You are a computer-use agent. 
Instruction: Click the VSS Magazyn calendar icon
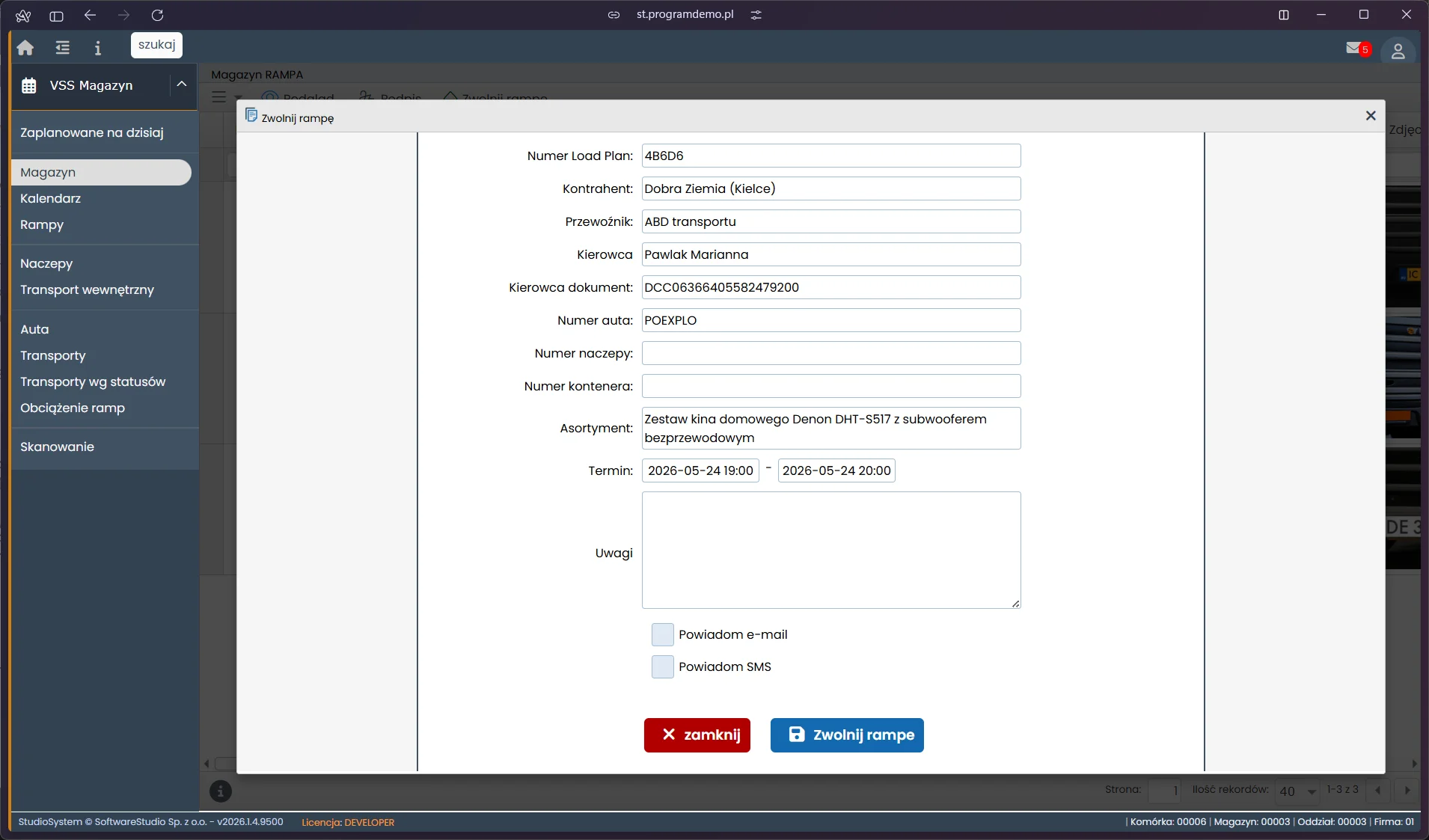point(29,85)
